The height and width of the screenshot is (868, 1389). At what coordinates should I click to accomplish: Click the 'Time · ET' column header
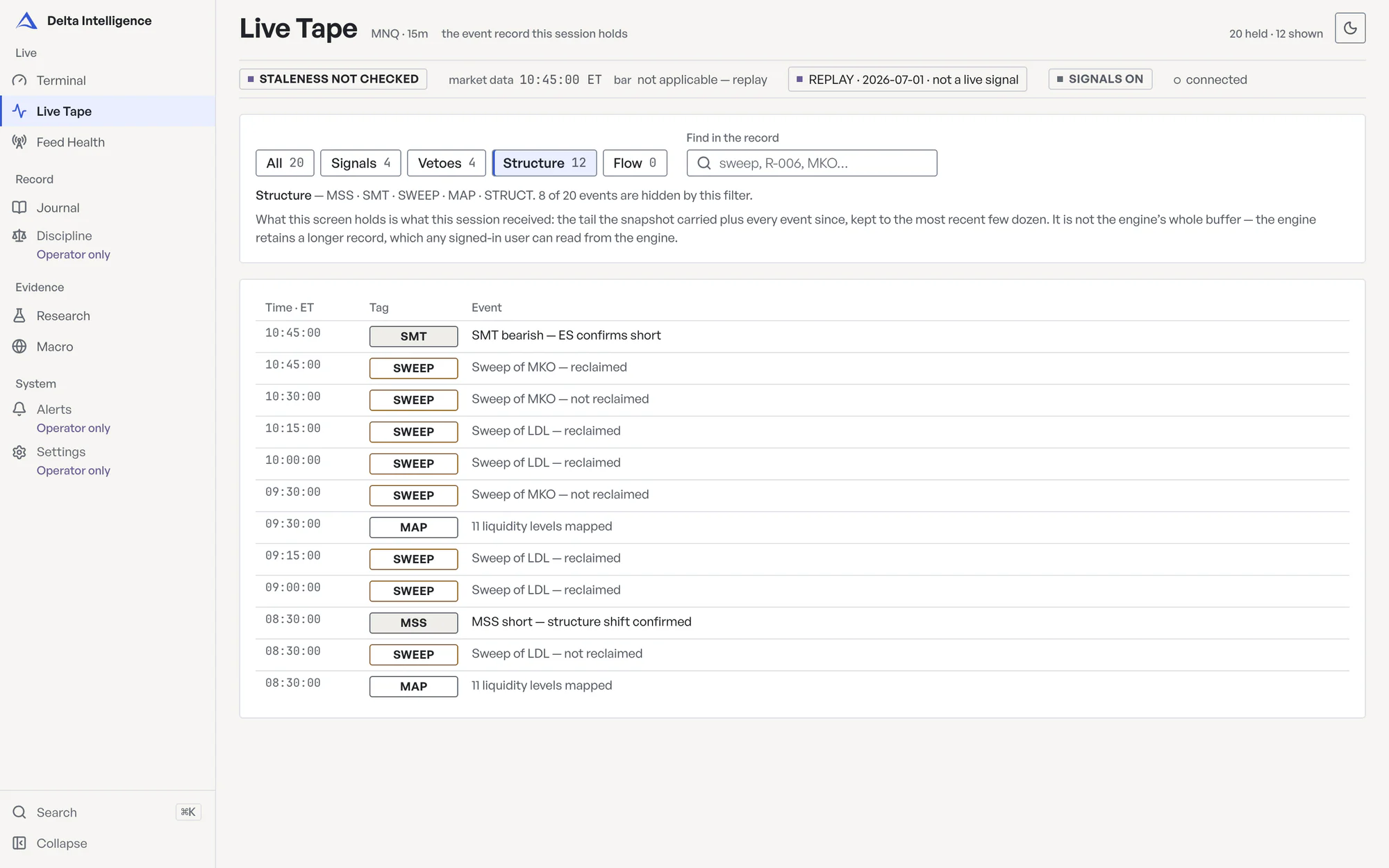[290, 308]
